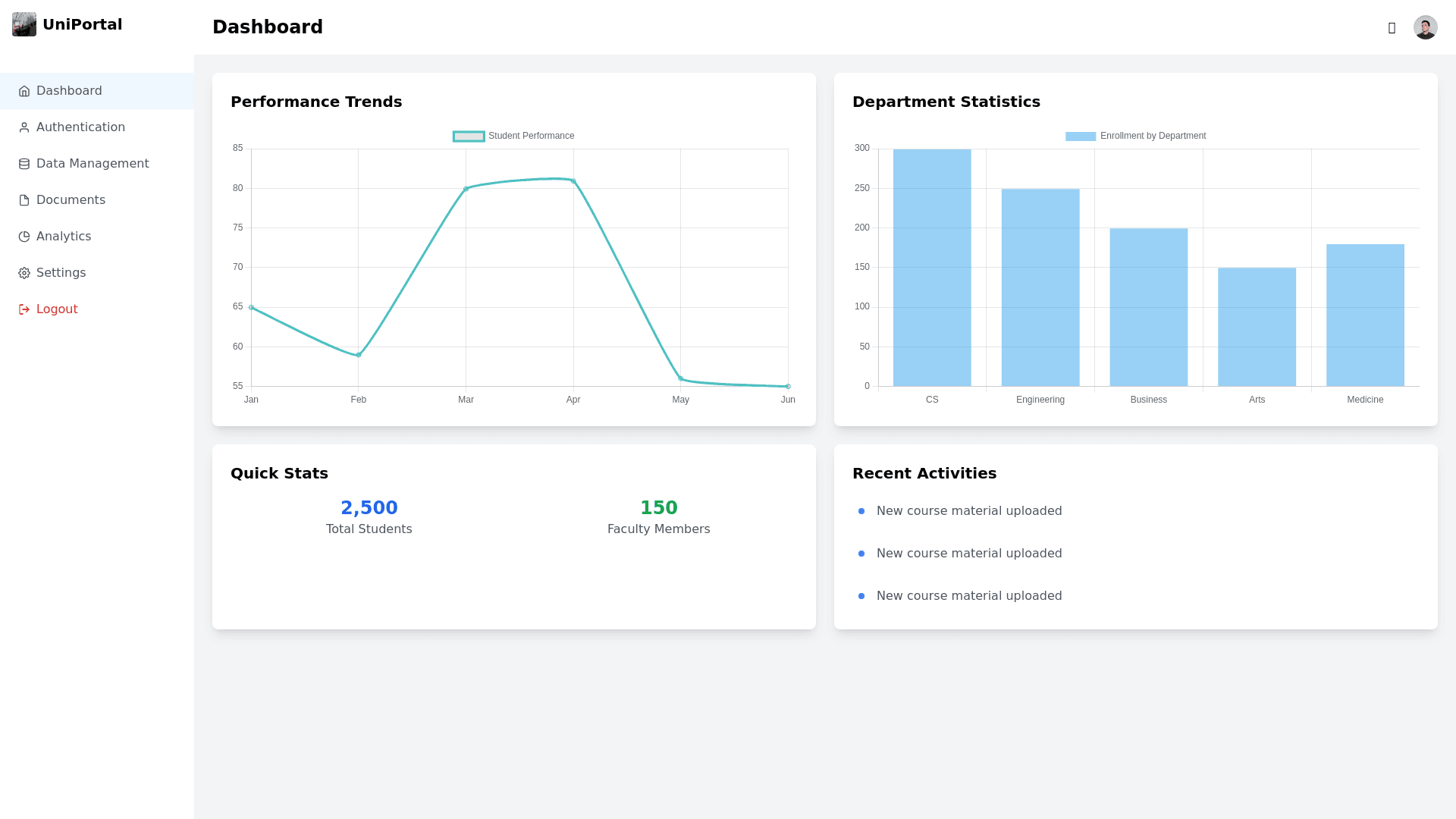
Task: Click the notification icon in header
Action: tap(1392, 28)
